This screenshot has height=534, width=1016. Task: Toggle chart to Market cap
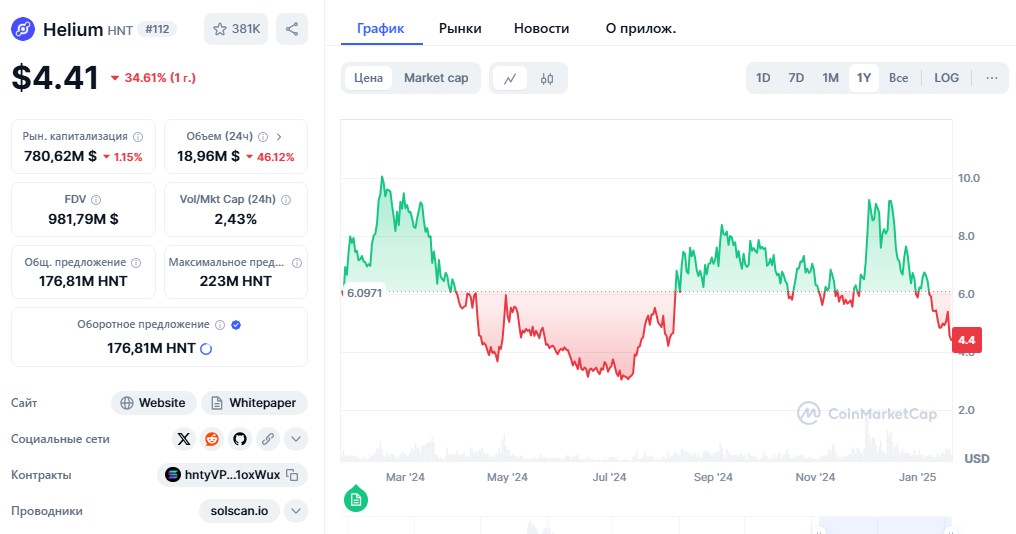[x=436, y=78]
